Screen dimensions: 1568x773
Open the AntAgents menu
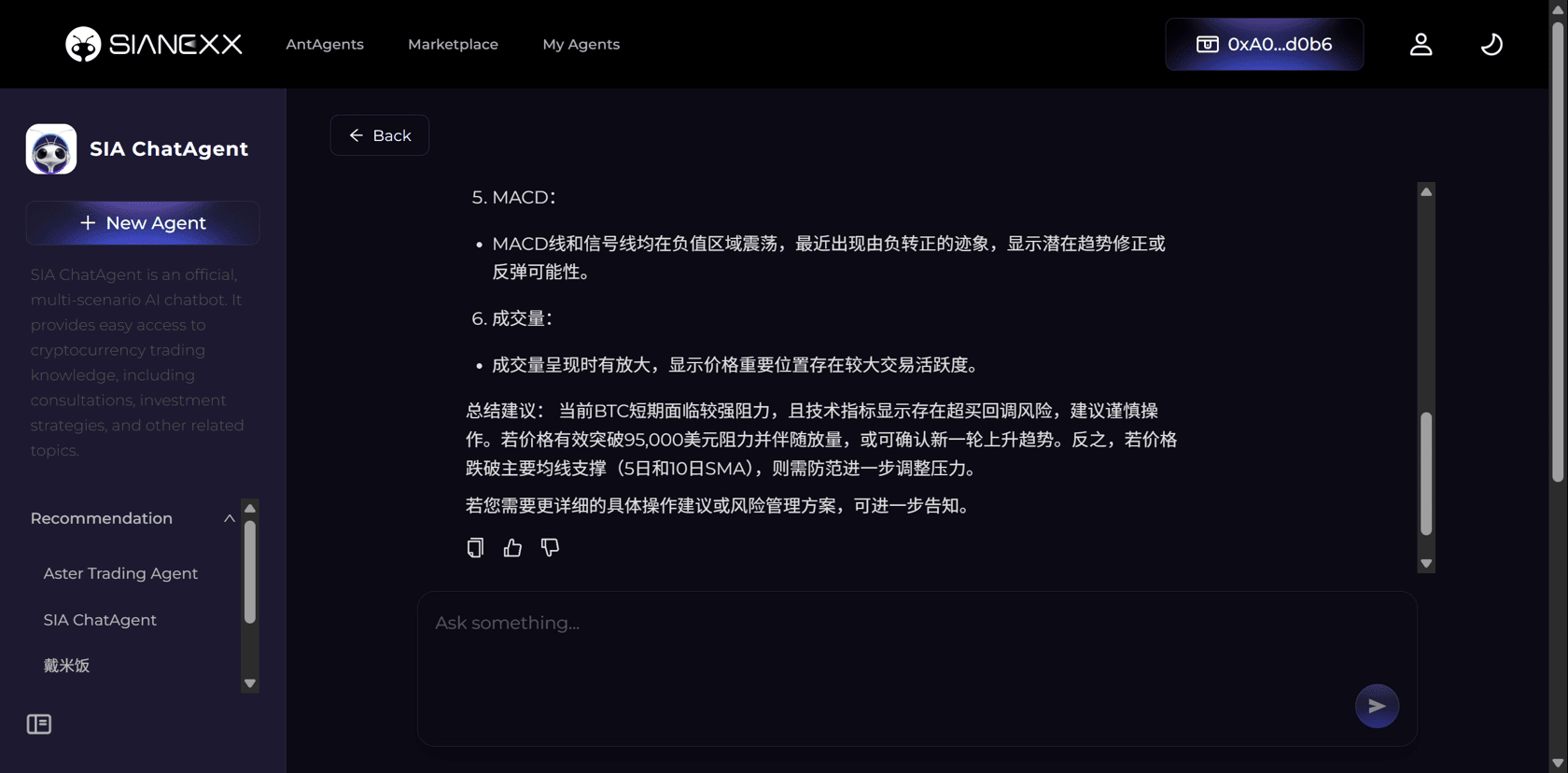click(x=325, y=44)
